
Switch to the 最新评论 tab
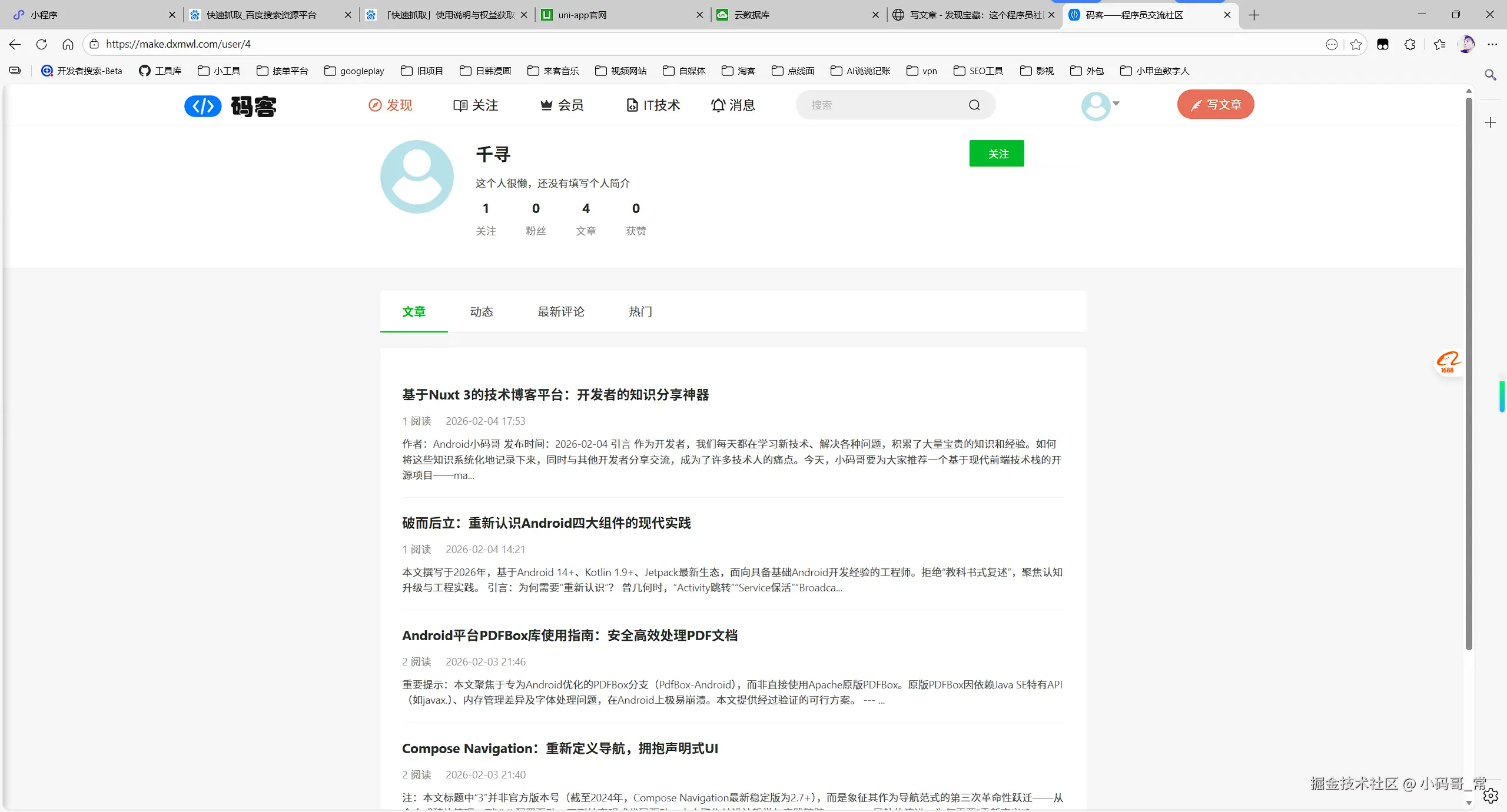click(x=560, y=311)
